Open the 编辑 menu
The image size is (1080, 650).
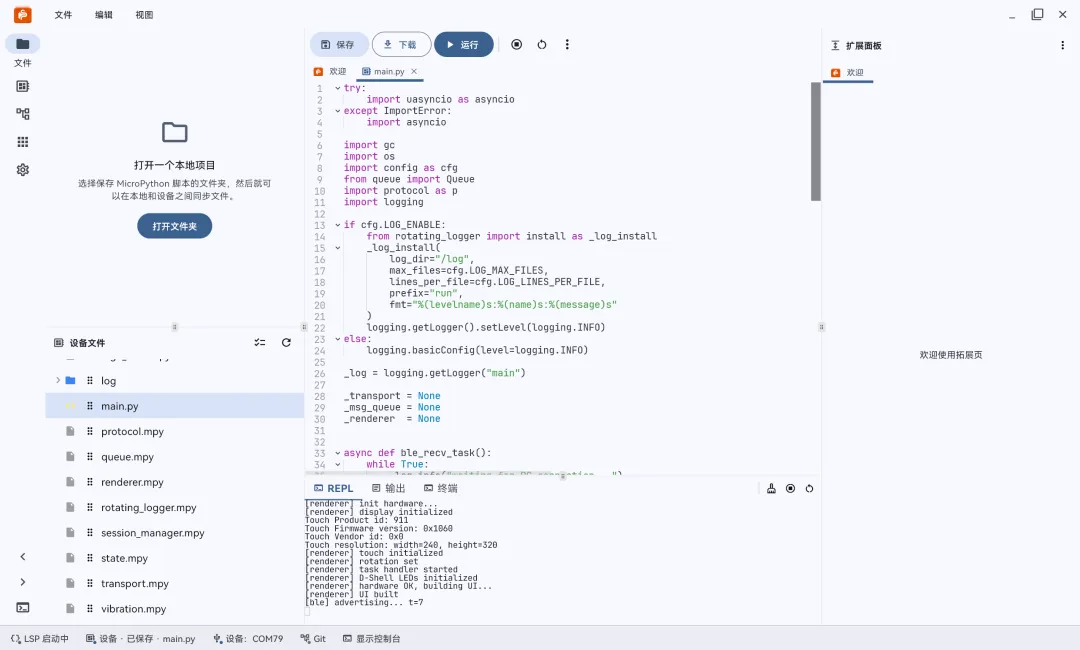pos(104,14)
